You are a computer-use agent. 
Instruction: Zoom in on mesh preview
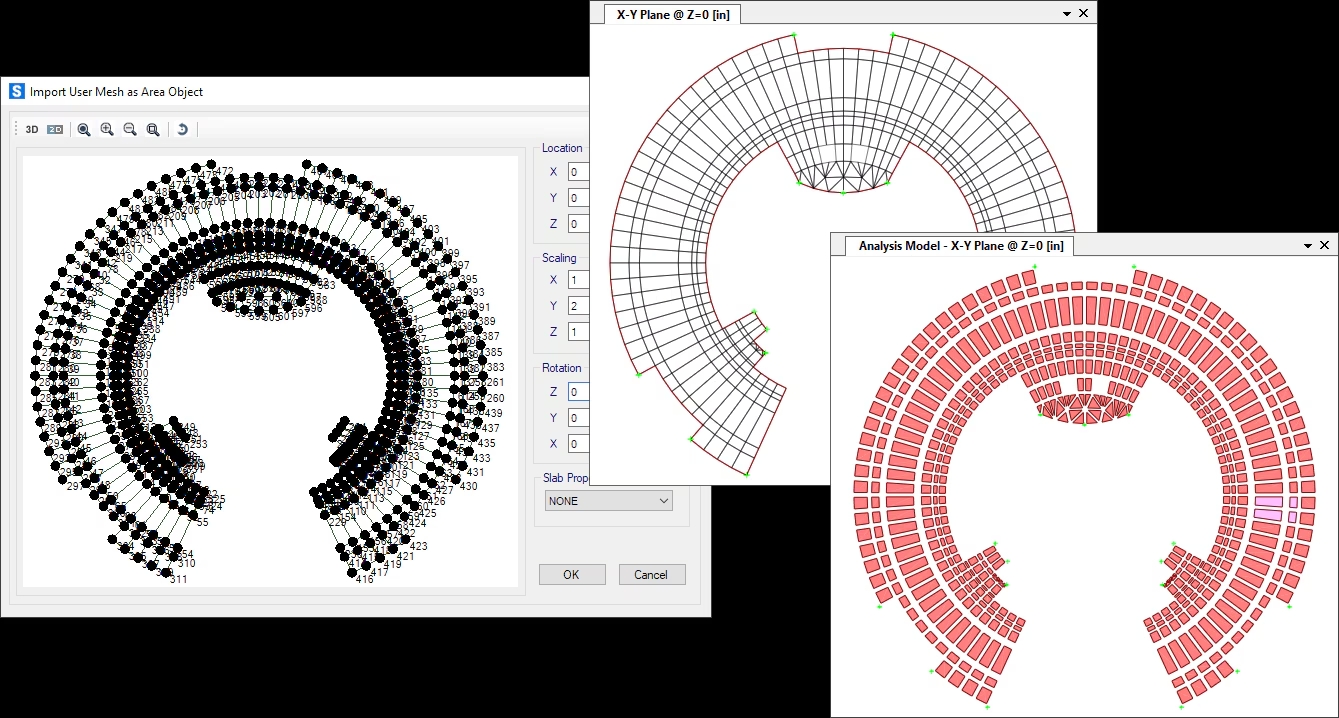107,129
